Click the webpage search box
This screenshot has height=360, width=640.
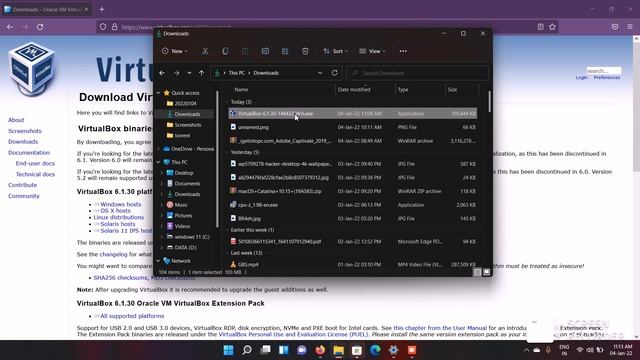(x=604, y=71)
